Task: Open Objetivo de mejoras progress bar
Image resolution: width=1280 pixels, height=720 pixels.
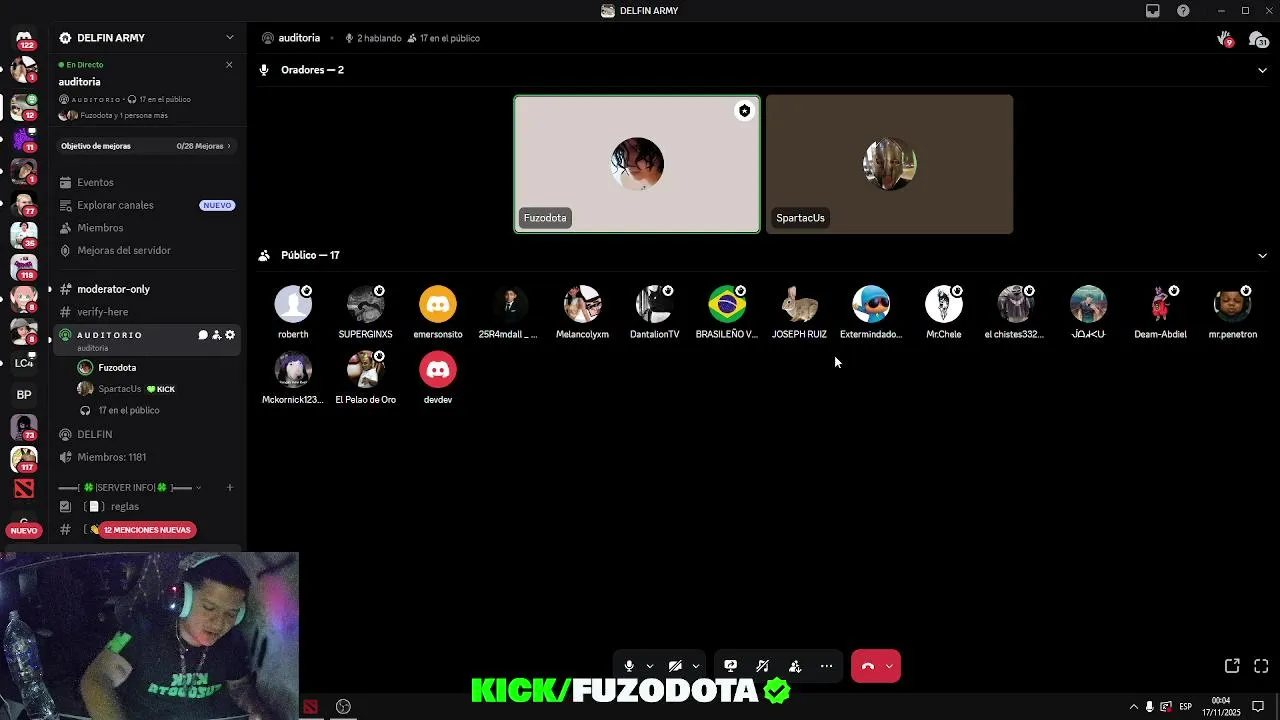Action: click(x=146, y=146)
